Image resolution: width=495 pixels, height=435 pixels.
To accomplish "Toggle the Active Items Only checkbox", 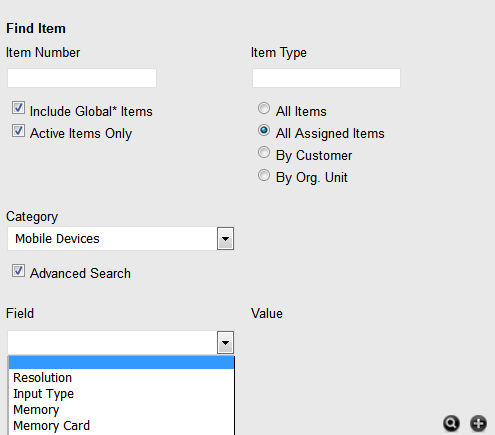I will click(x=18, y=131).
